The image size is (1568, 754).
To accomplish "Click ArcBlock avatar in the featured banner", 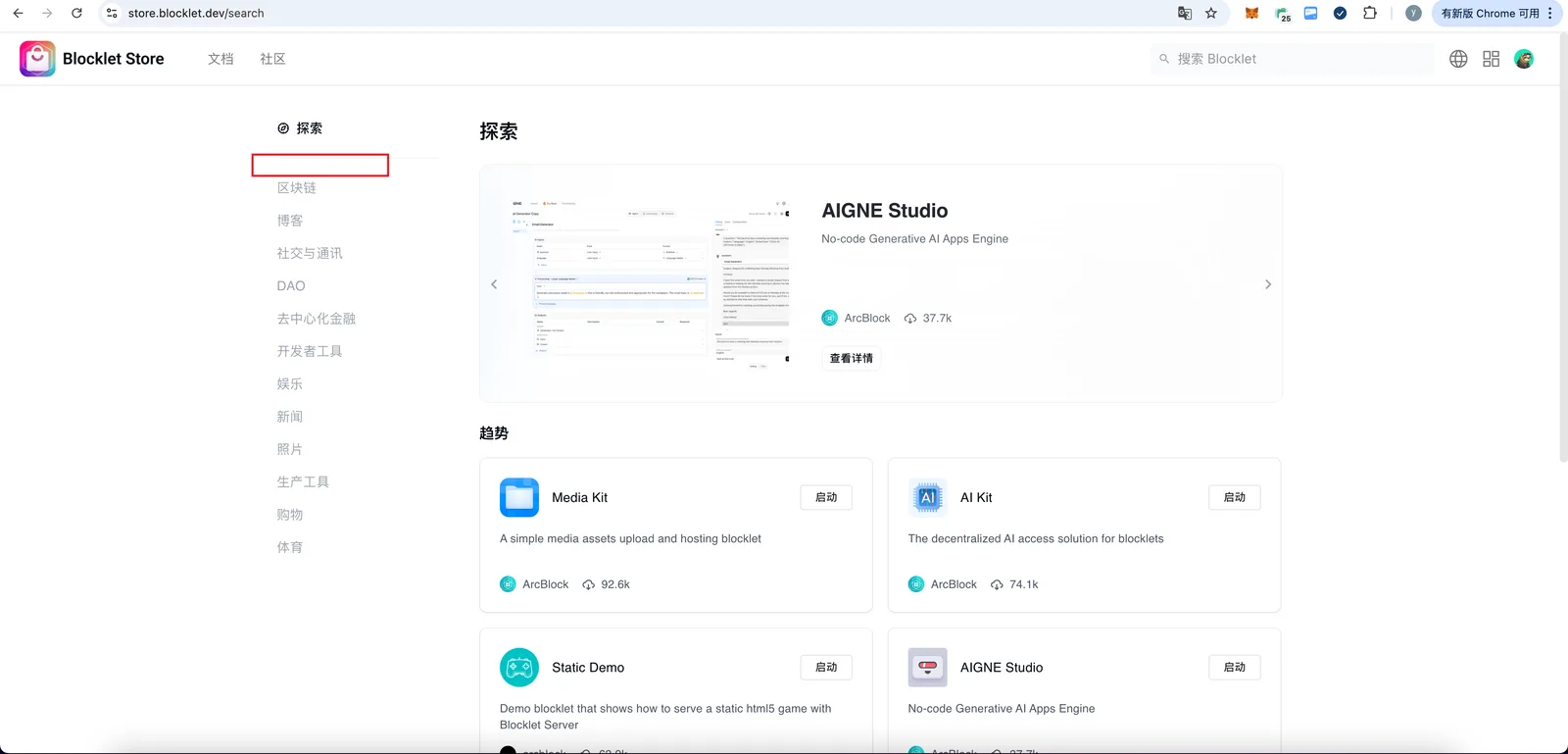I will [830, 318].
